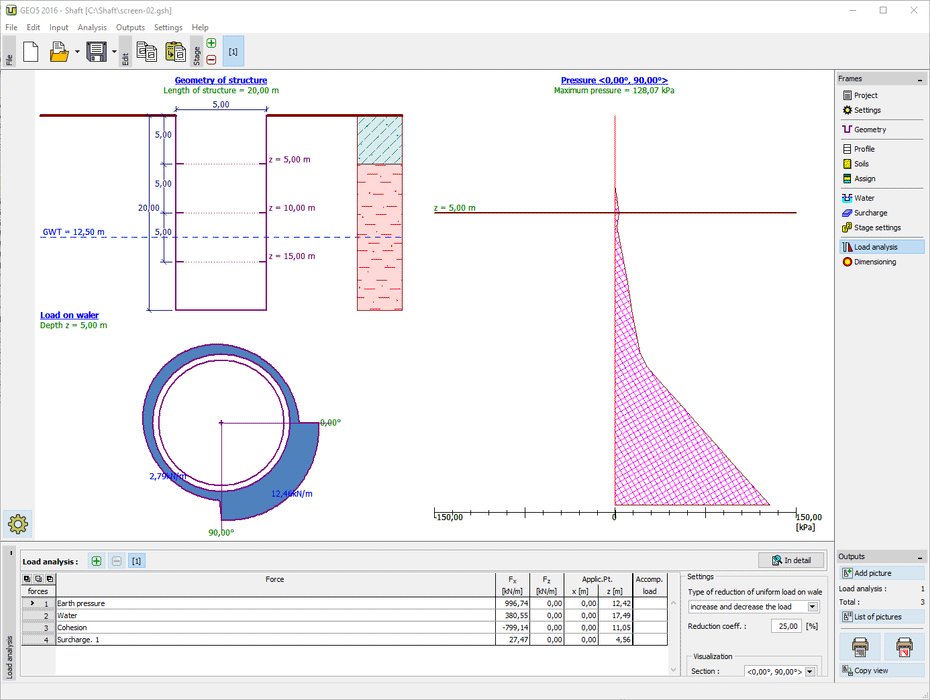Open the Section angle dropdown
The height and width of the screenshot is (700, 930).
(809, 672)
